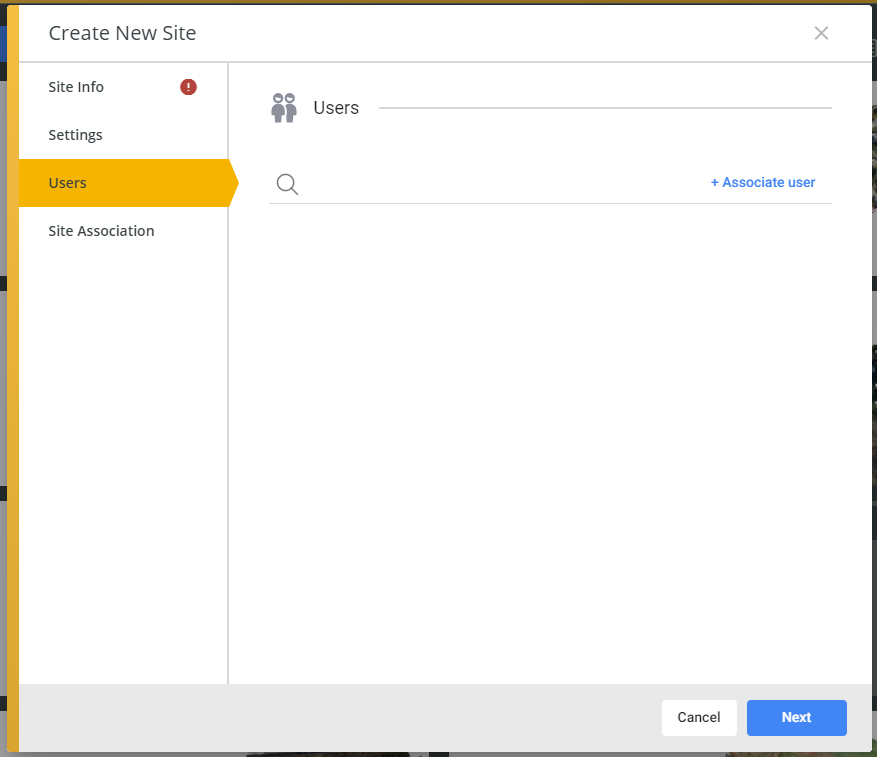Viewport: 877px width, 757px height.
Task: Click the horizontal divider line beside Users heading
Action: [x=605, y=108]
